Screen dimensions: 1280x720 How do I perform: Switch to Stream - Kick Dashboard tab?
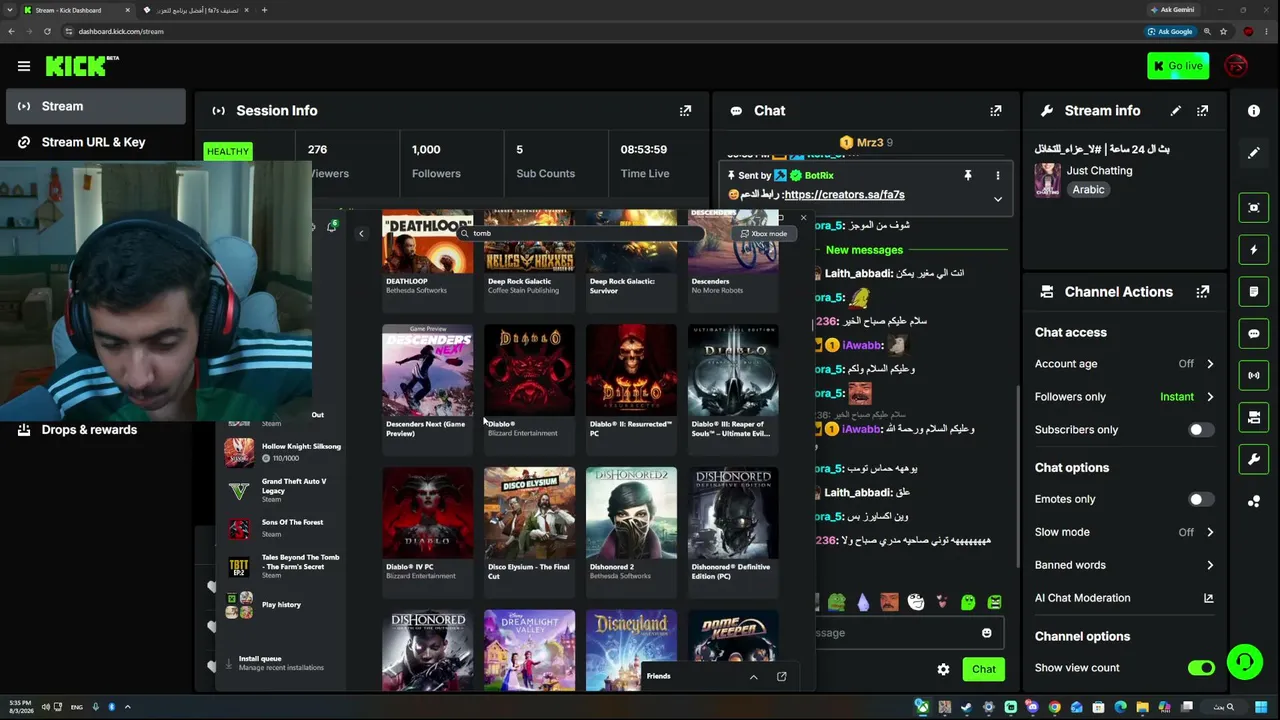[x=77, y=10]
